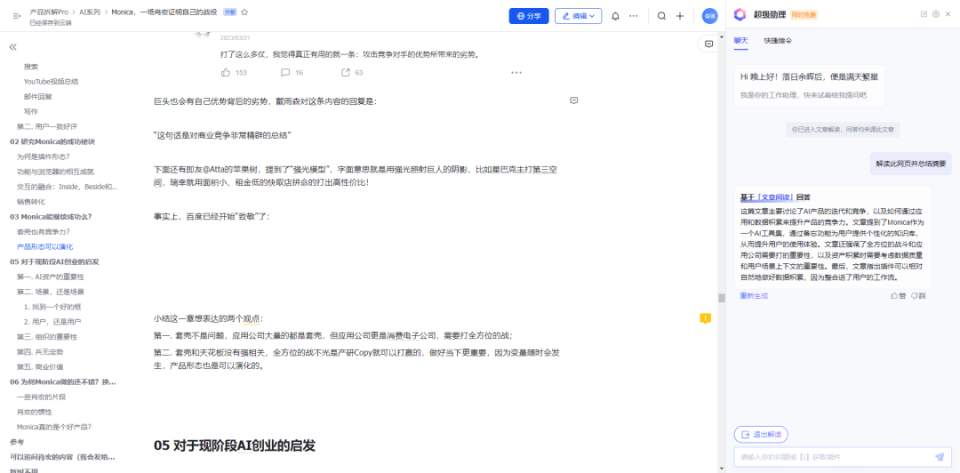Jump to outline item 邮件回复
Screen dimensions: 960x473
point(38,97)
